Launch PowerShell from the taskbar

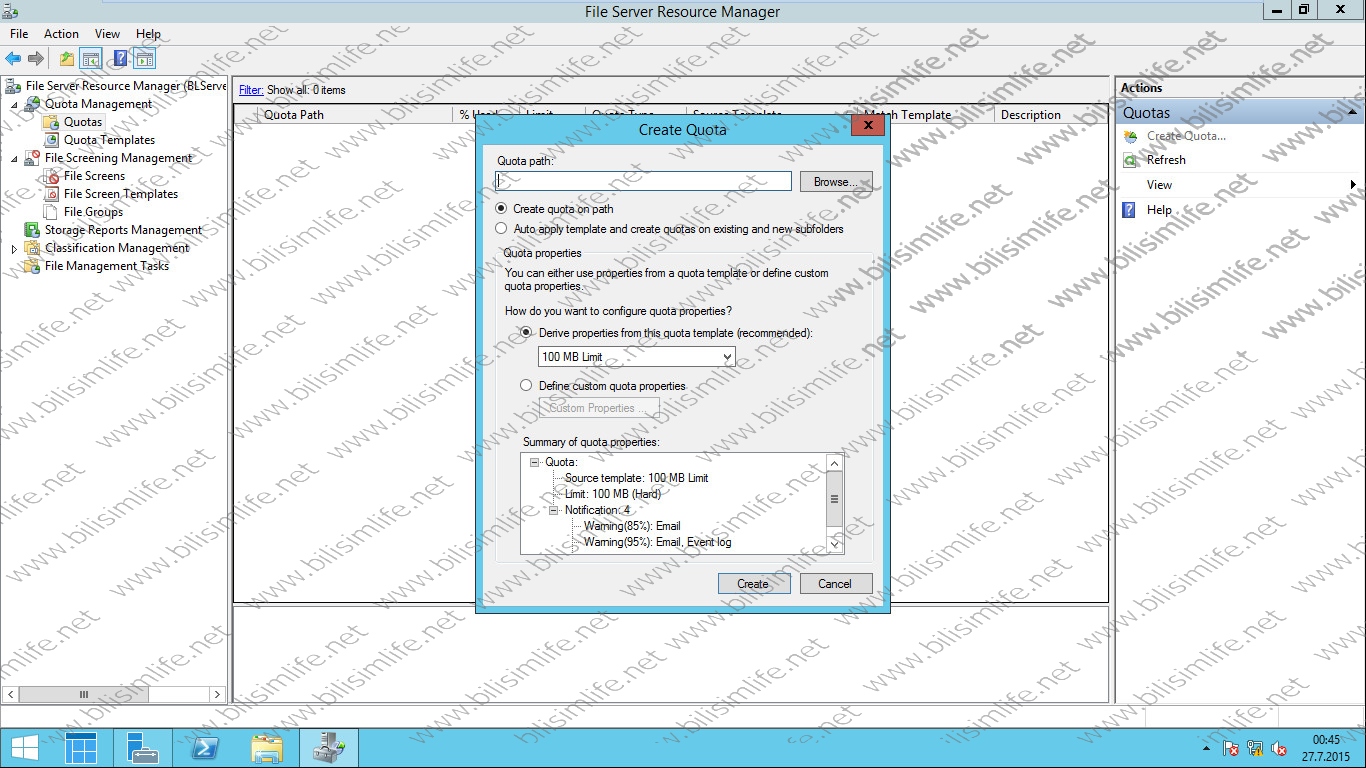[206, 748]
